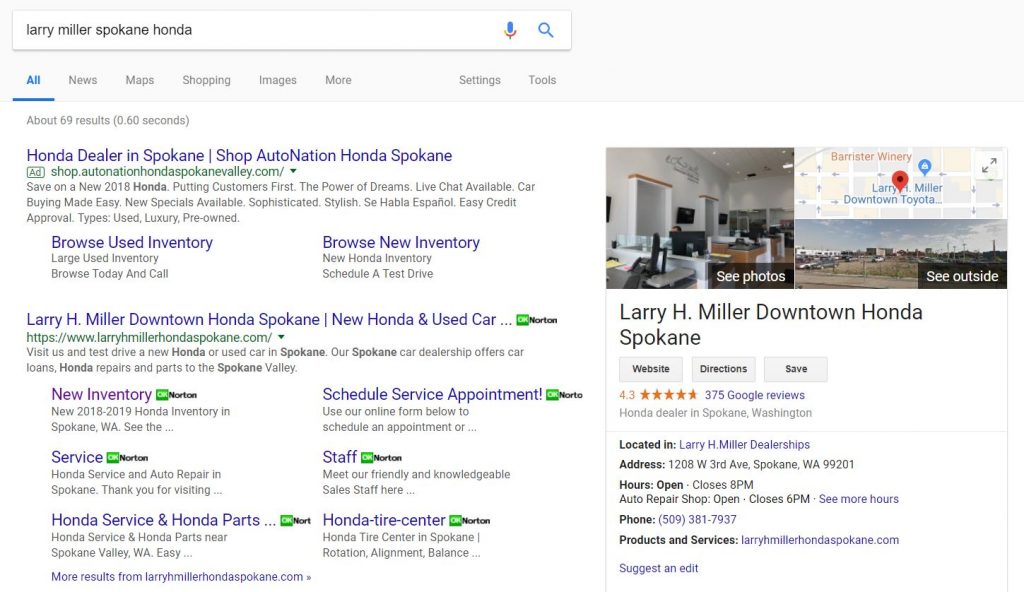Click the 4.3 rating number
Screen dimensions: 1024x592
point(627,395)
